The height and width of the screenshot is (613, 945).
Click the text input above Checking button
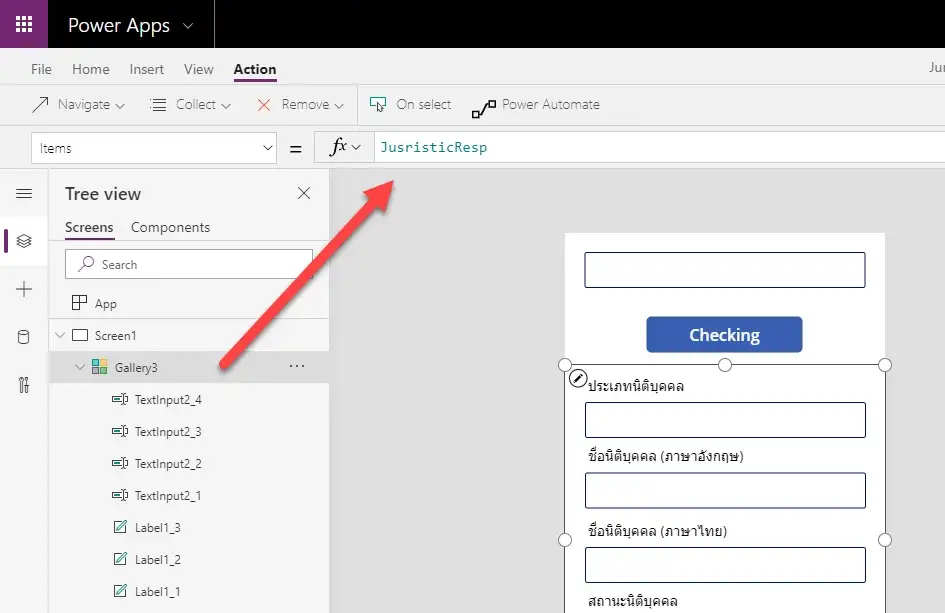tap(724, 270)
